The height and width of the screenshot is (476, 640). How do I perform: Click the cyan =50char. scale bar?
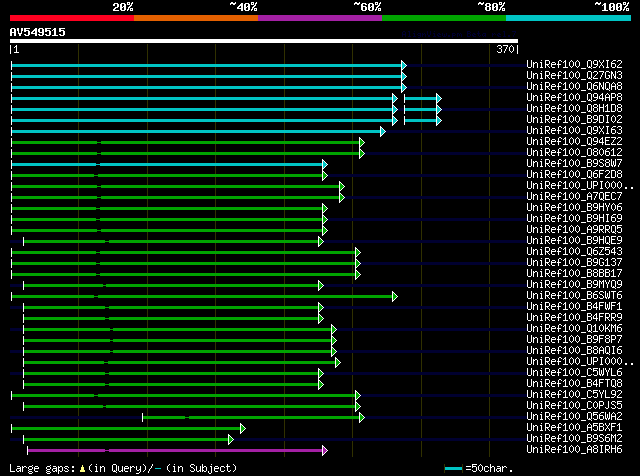(x=453, y=469)
